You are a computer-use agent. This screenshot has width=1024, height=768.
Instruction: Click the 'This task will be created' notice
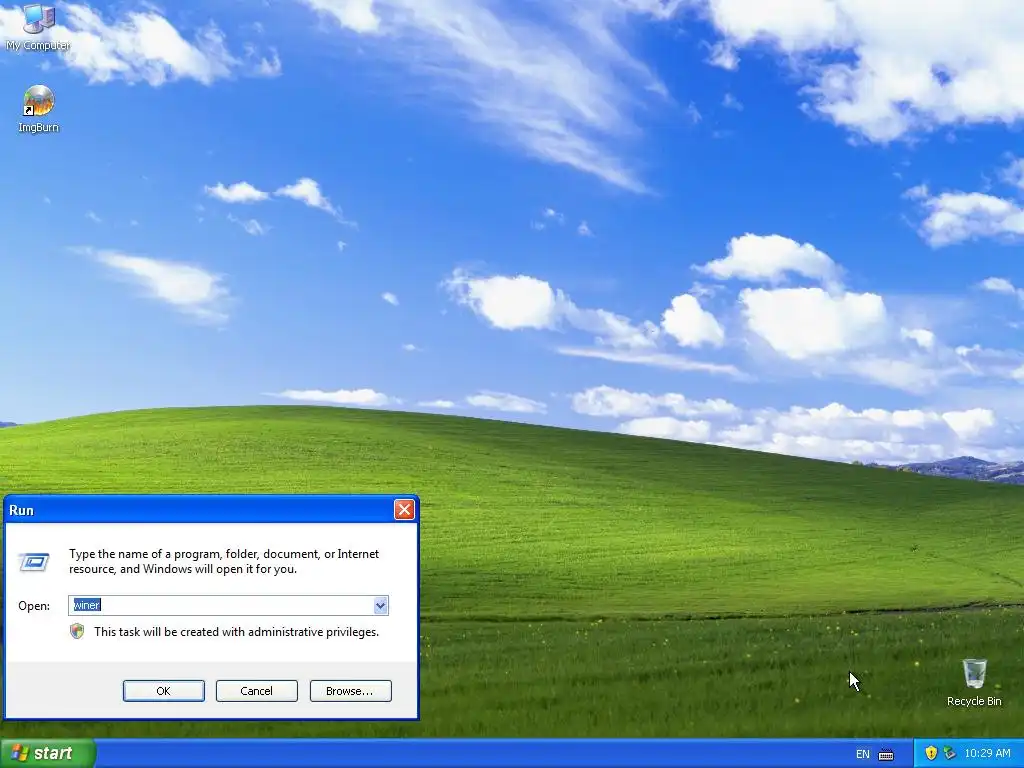point(236,632)
